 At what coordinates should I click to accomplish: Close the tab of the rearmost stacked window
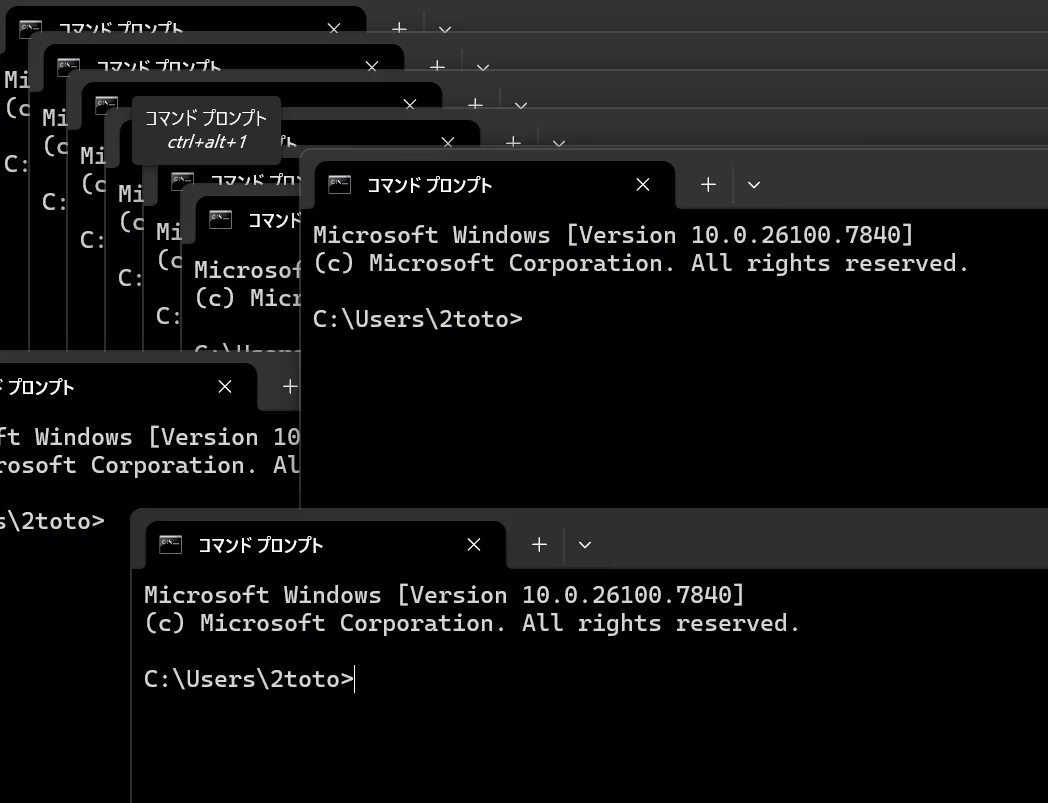click(x=334, y=28)
